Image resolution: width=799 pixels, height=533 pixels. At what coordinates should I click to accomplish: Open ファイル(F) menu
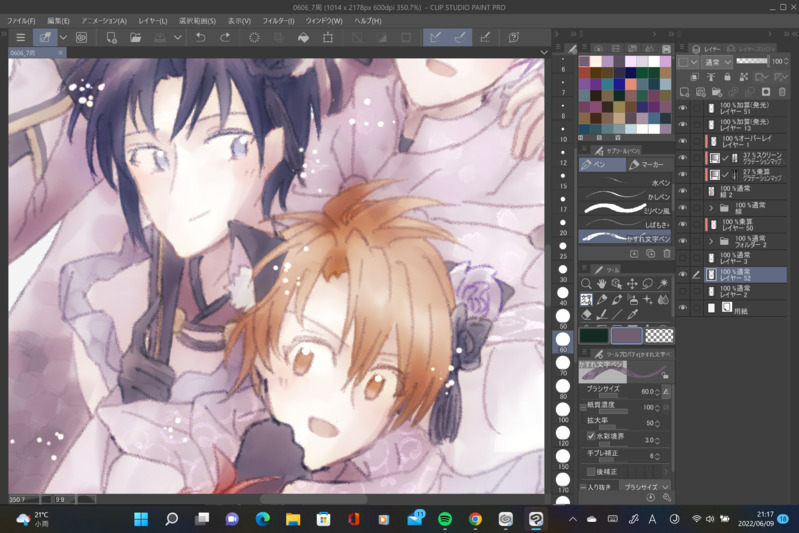[21, 21]
